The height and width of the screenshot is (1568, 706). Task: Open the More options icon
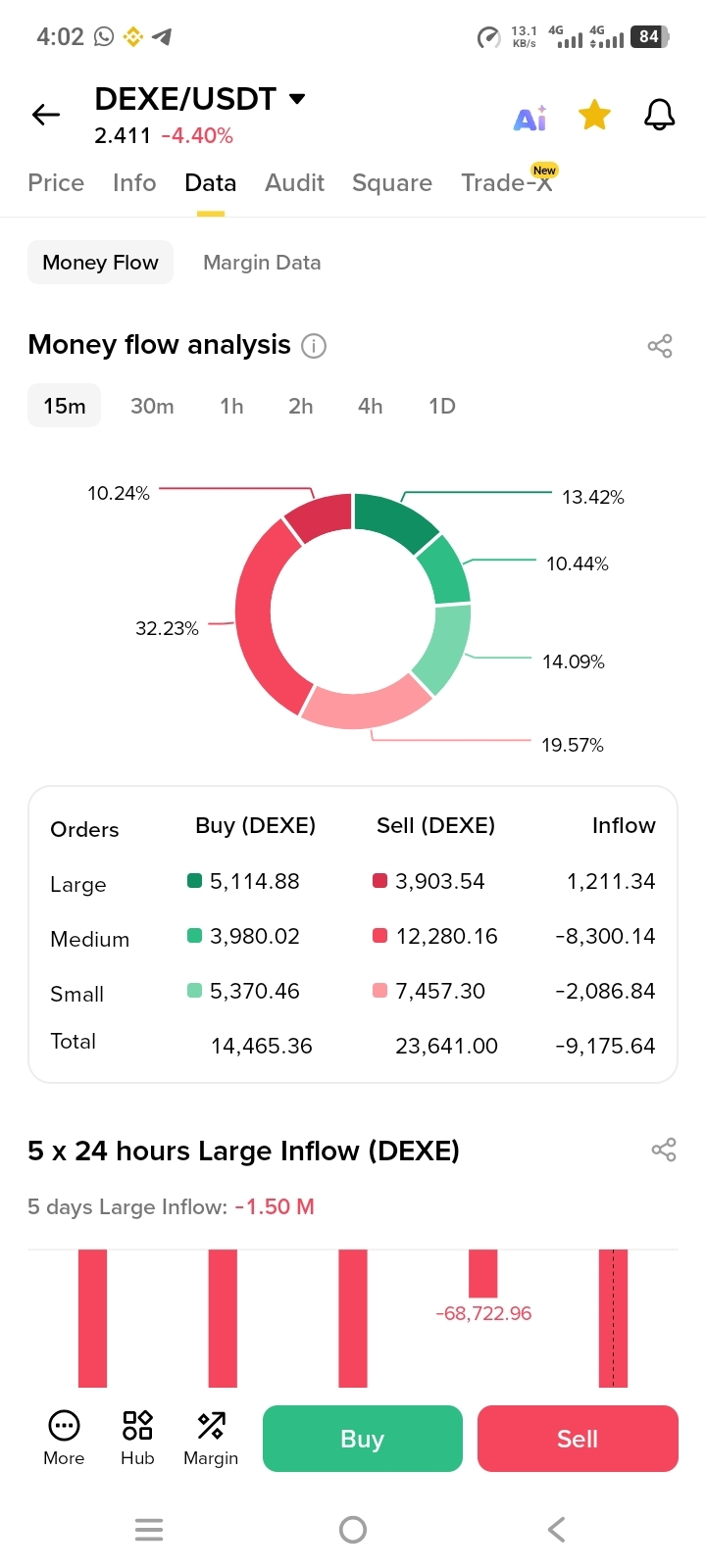click(x=64, y=1438)
